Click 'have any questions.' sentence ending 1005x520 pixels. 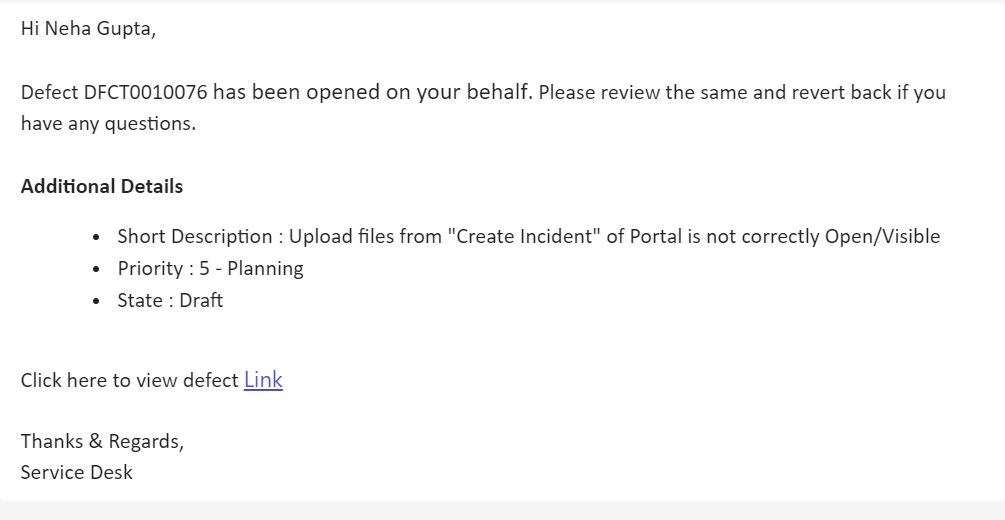pyautogui.click(x=108, y=124)
